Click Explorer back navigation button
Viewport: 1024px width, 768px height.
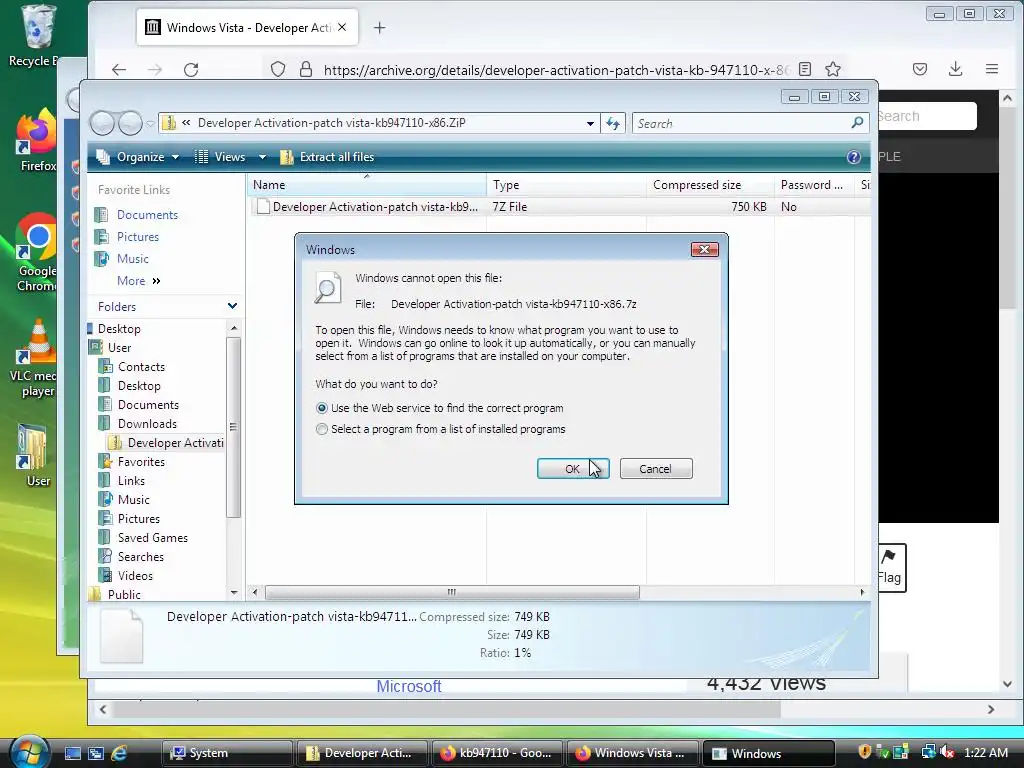pyautogui.click(x=102, y=123)
